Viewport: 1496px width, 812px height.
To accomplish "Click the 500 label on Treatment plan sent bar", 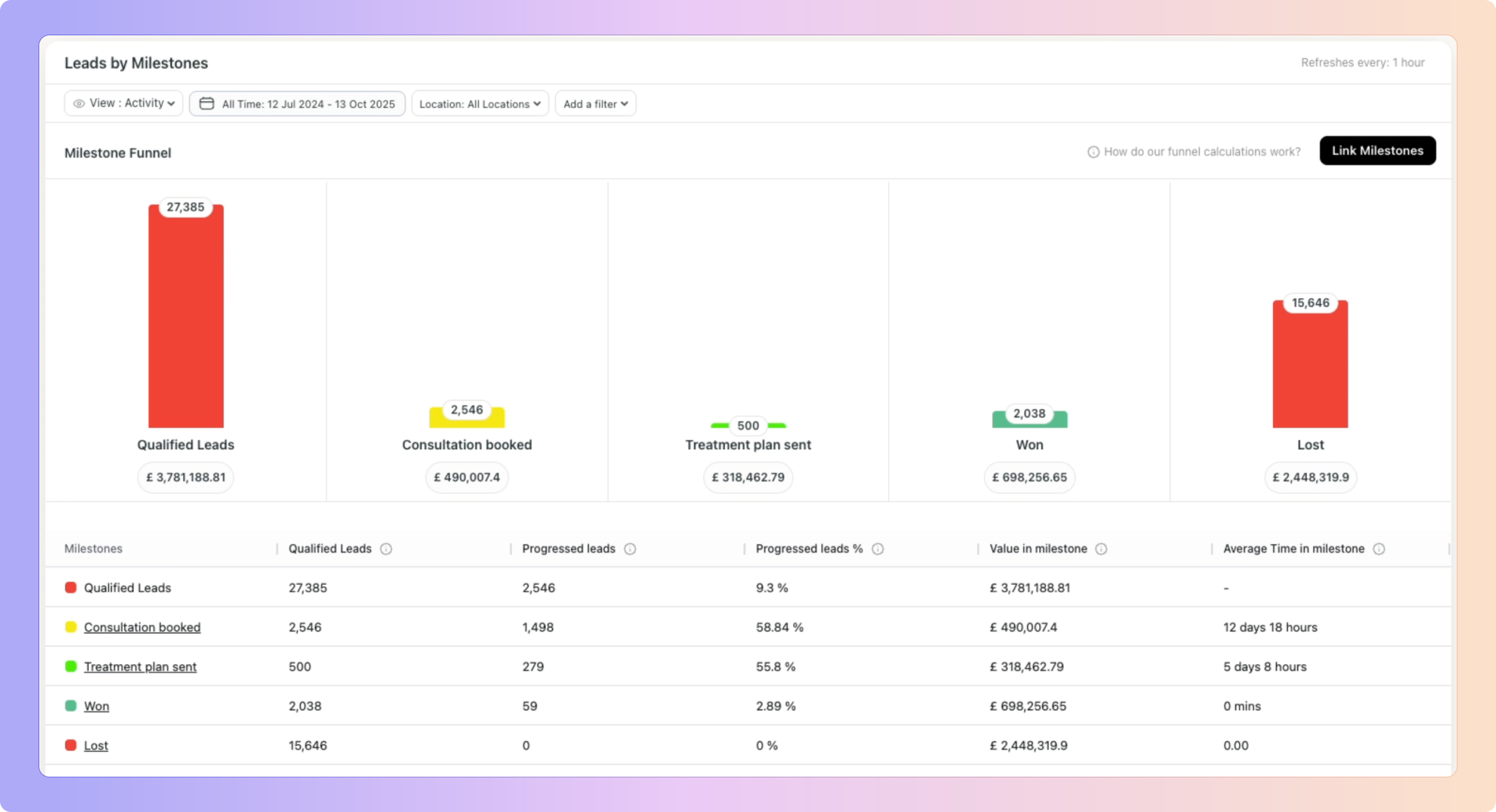I will [748, 426].
